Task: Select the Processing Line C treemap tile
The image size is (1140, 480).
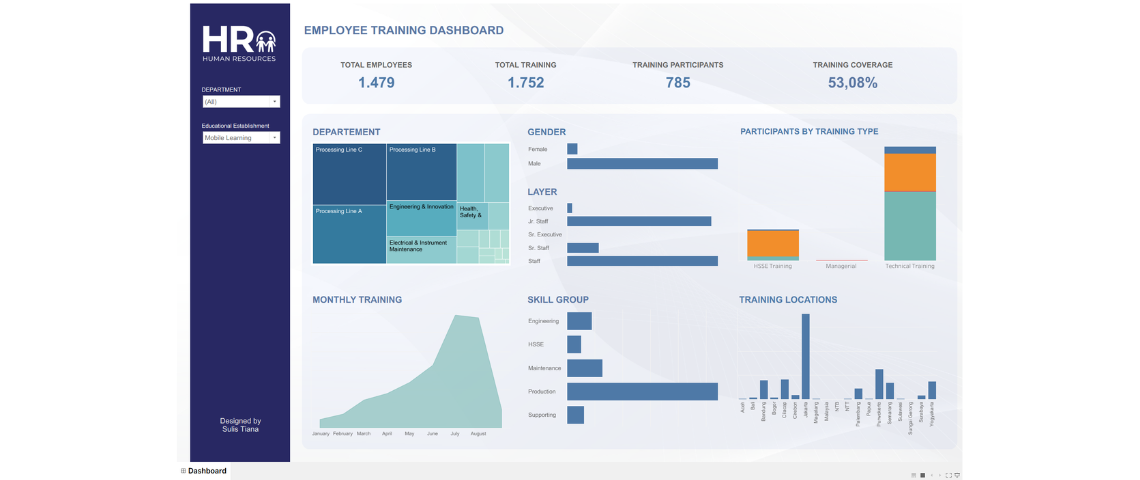Action: [x=349, y=174]
